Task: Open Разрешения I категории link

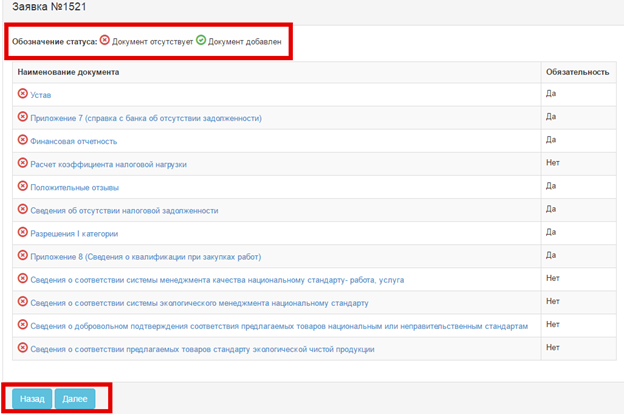Action: [74, 234]
